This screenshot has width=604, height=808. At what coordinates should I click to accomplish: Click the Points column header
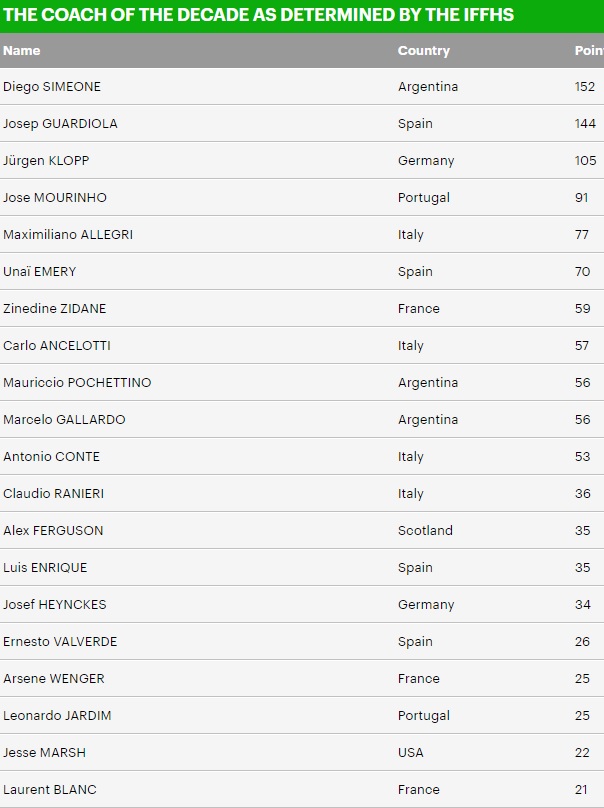589,50
